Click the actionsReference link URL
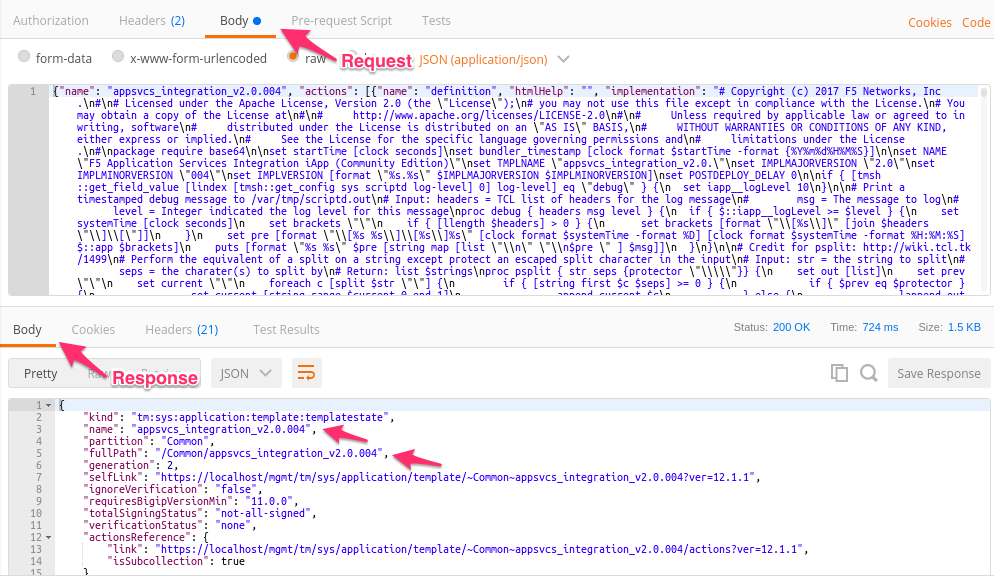Image resolution: width=994 pixels, height=576 pixels. (x=479, y=549)
